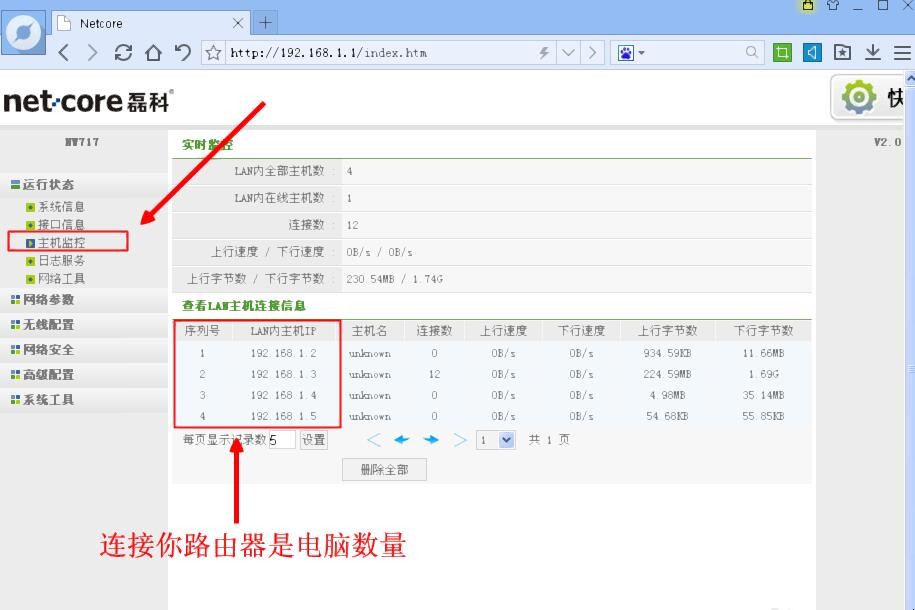Screen dimensions: 915x610
Task: Click the blue next-page arrow in pagination
Action: 431,440
